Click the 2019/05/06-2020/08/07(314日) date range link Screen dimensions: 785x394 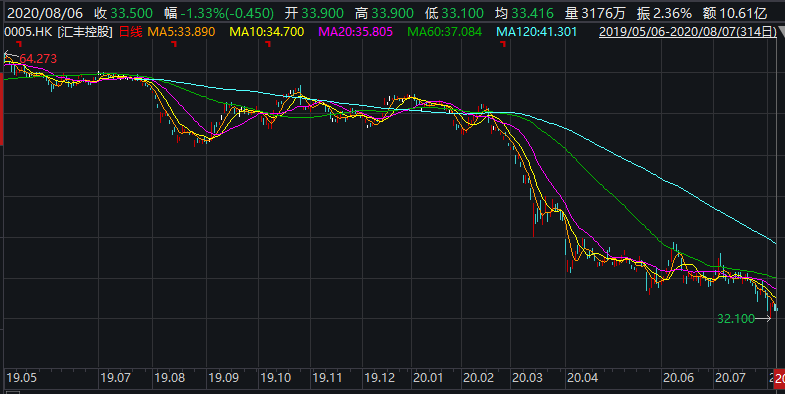coord(688,32)
